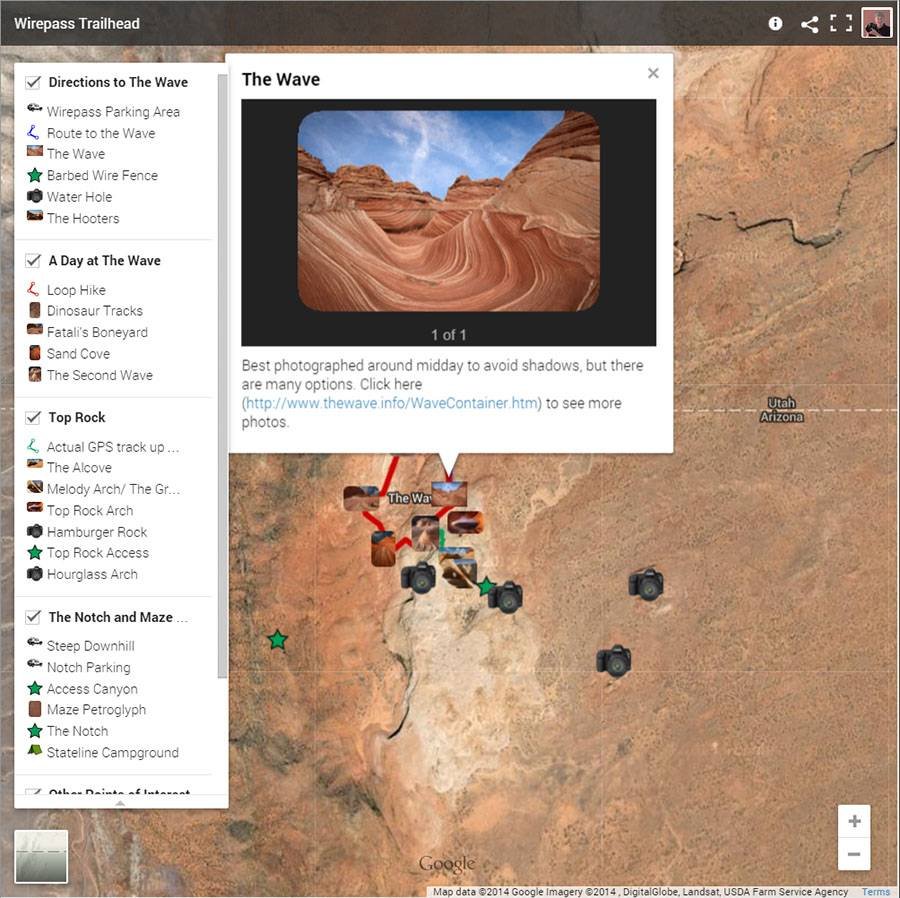900x898 pixels.
Task: Zoom in on the map
Action: click(854, 822)
